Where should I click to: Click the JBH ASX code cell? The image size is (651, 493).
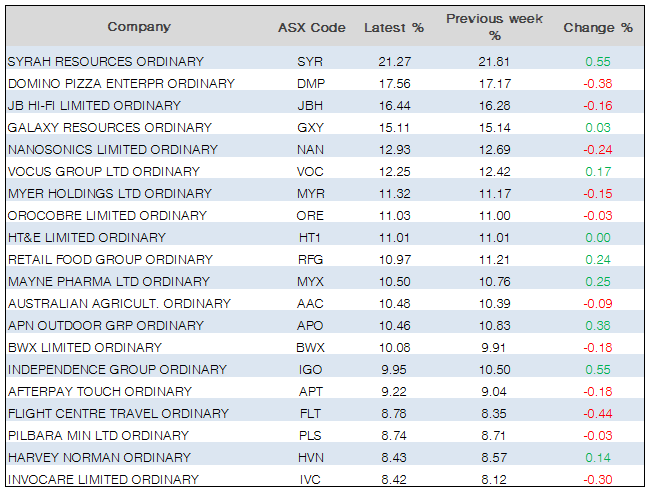(x=310, y=106)
